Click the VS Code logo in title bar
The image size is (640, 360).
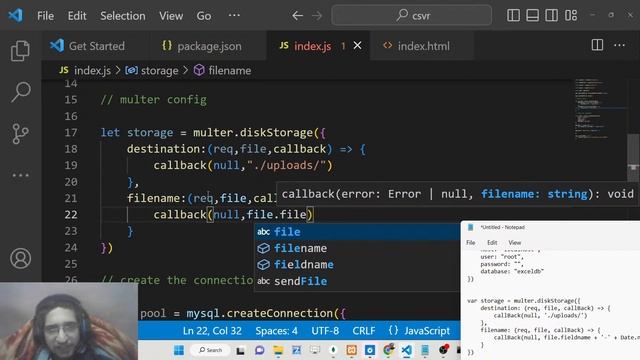tap(16, 16)
